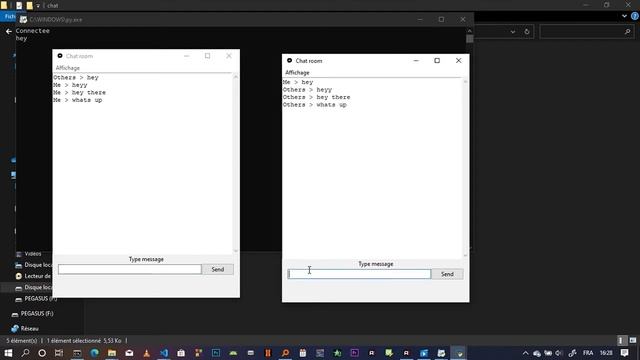Switch to details view in Explorer status bar
The height and width of the screenshot is (360, 640).
point(621,340)
